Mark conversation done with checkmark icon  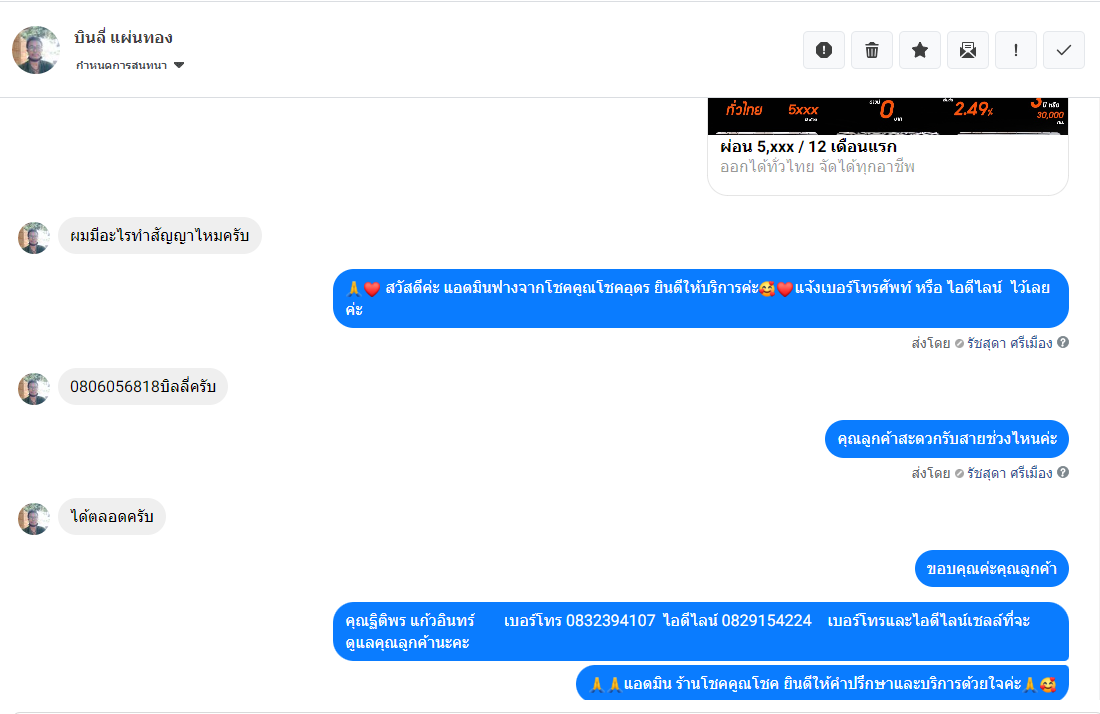click(x=1064, y=50)
